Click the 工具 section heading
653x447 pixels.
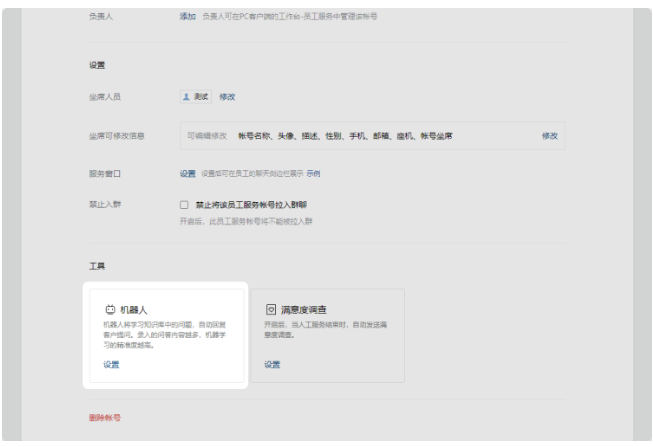tap(95, 267)
